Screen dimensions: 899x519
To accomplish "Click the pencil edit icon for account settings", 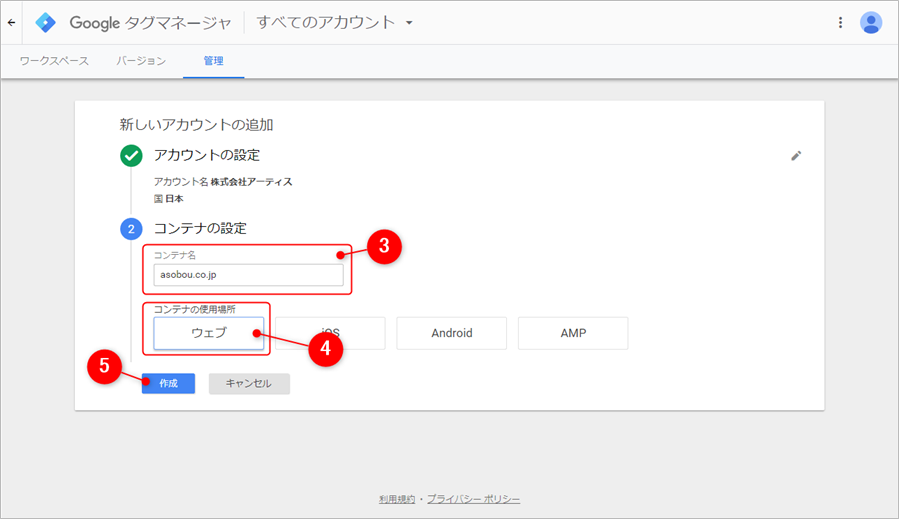I will [796, 155].
